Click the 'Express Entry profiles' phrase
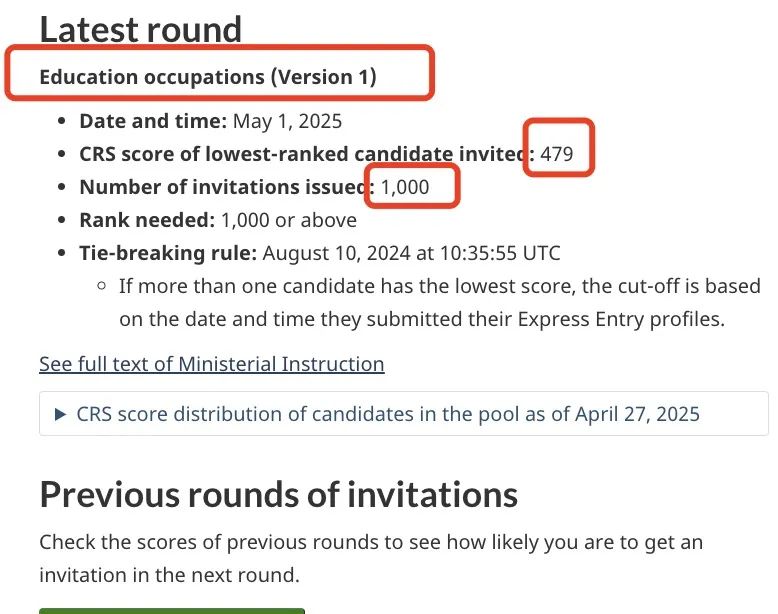Viewport: 778px width, 614px height. coord(621,319)
